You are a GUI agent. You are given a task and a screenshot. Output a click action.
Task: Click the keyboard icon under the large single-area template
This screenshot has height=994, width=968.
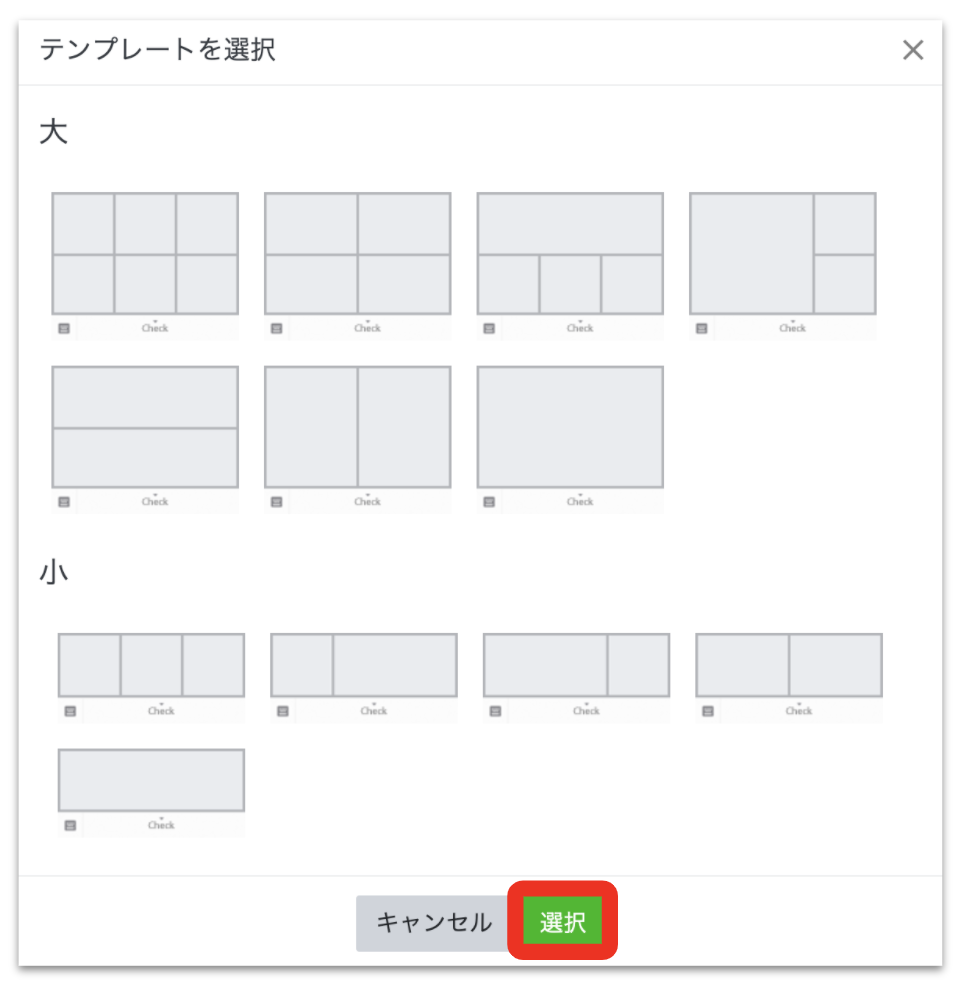[489, 502]
